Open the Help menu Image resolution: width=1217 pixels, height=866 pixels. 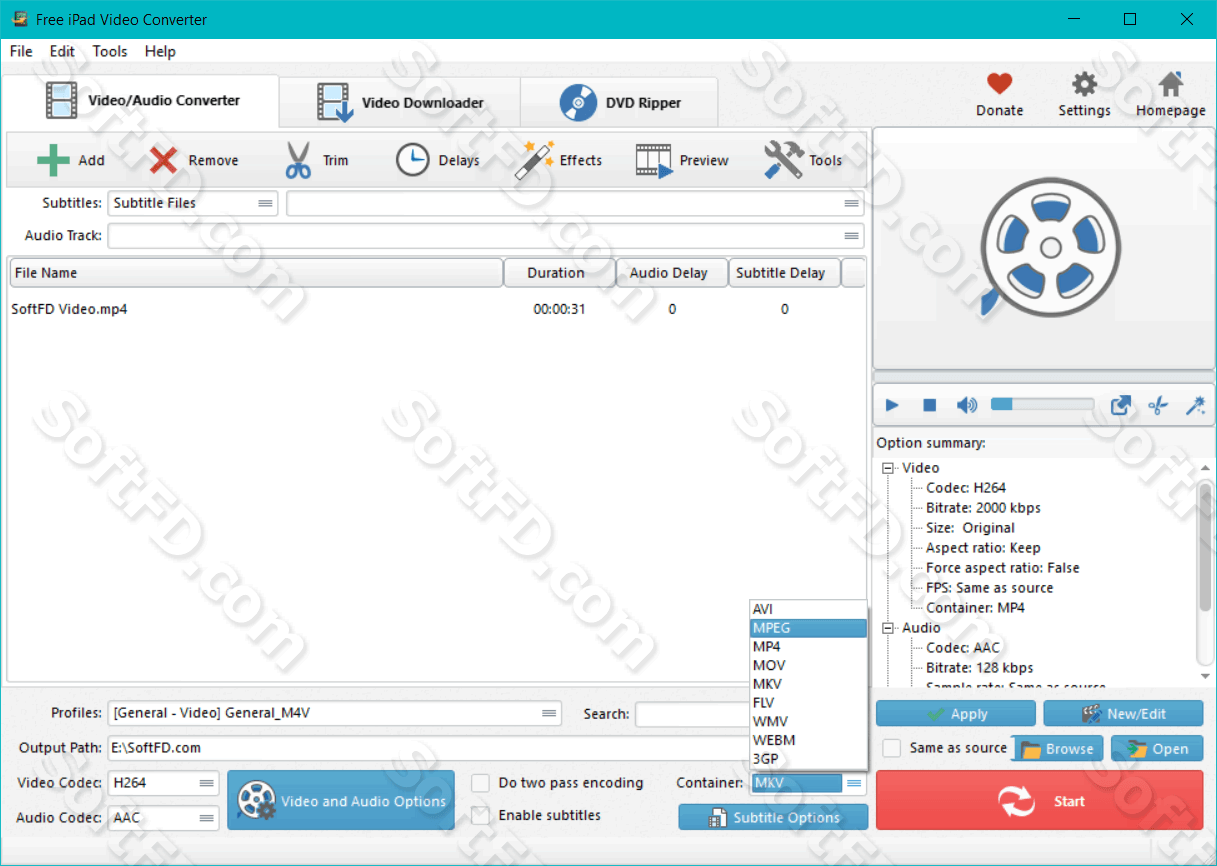coord(160,51)
